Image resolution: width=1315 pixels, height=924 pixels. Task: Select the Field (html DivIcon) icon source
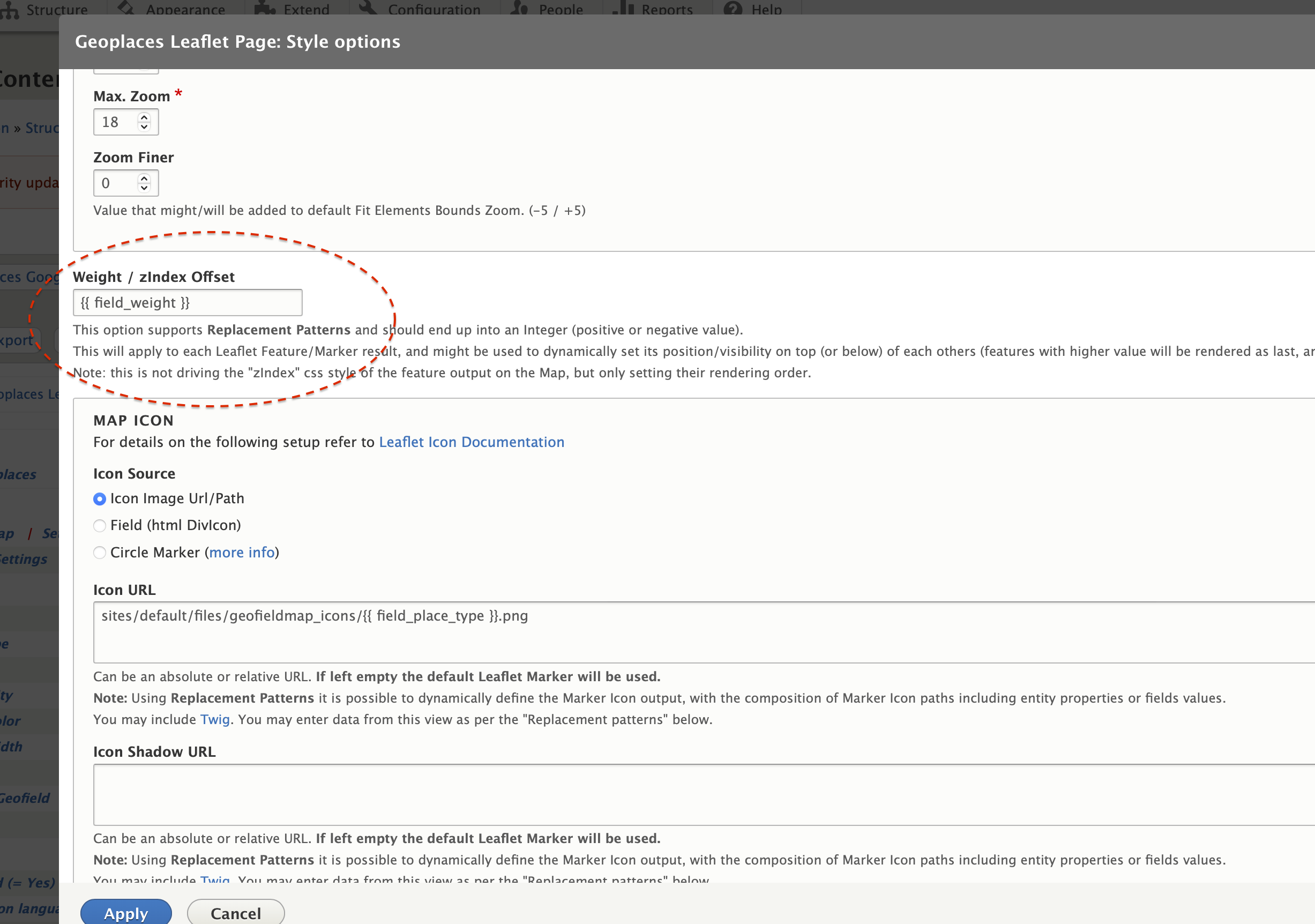[100, 525]
